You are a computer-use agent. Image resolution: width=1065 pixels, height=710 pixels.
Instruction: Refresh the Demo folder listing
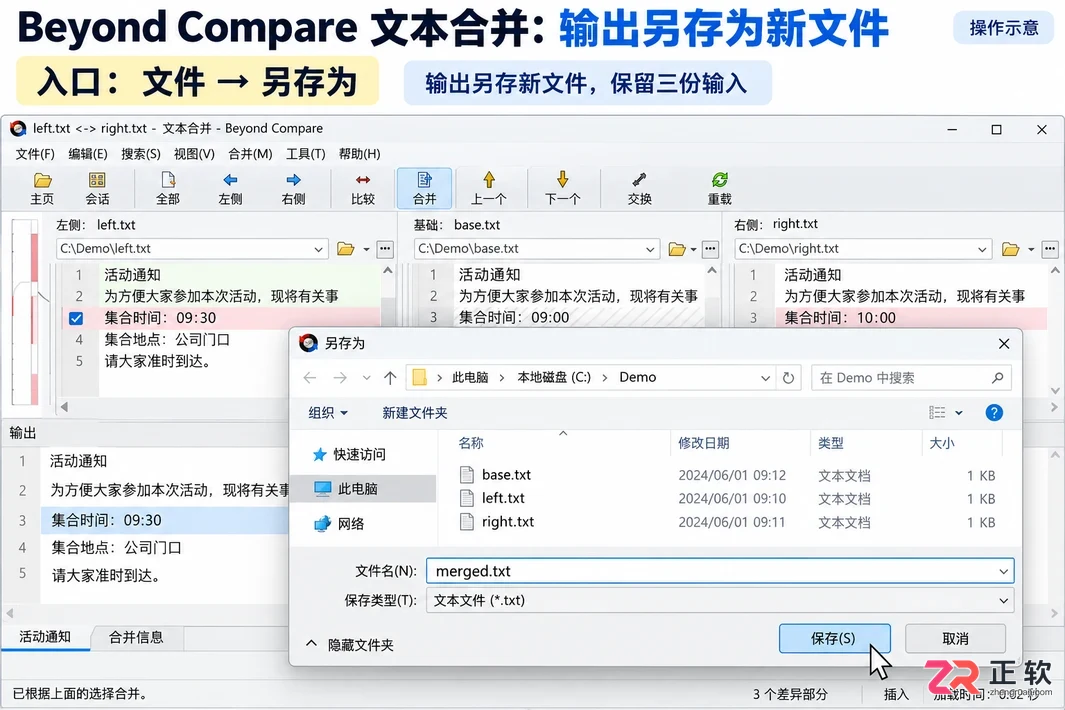(x=789, y=378)
